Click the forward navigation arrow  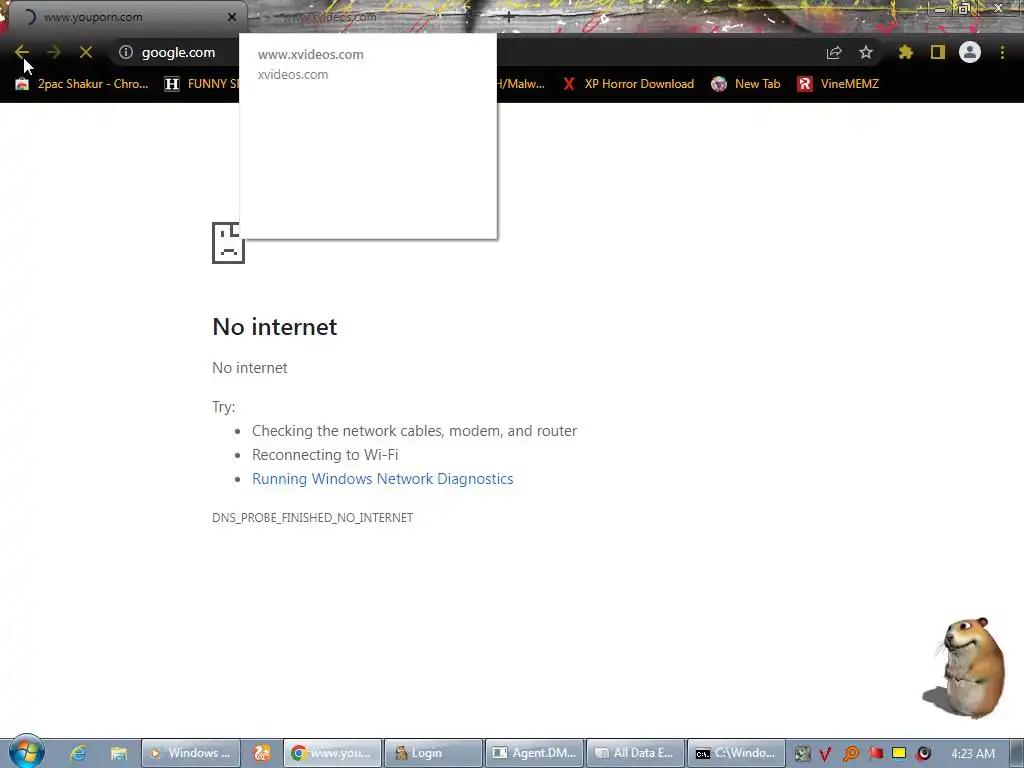point(54,52)
